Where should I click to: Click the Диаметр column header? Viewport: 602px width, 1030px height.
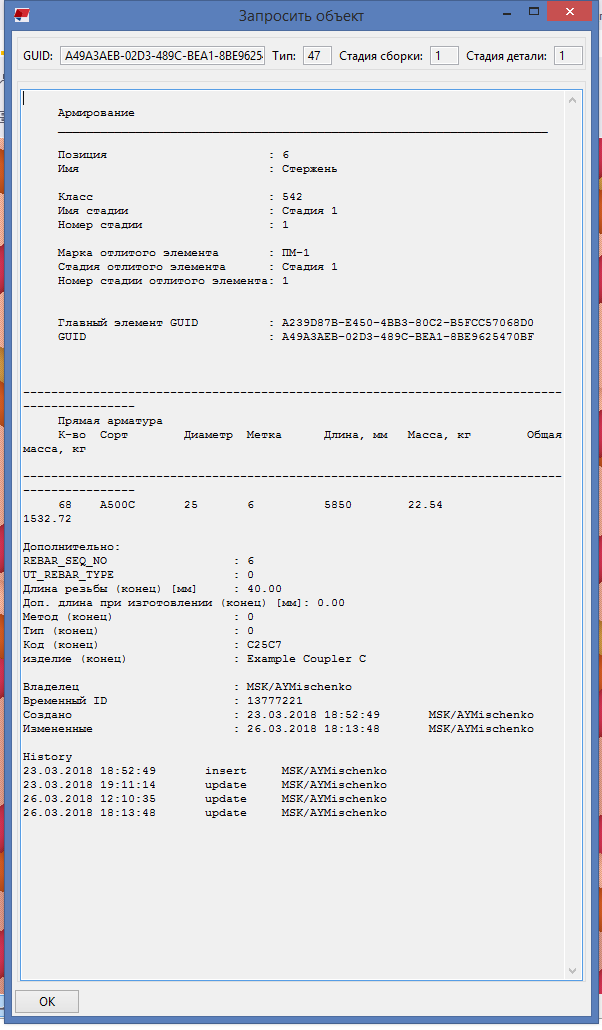208,435
